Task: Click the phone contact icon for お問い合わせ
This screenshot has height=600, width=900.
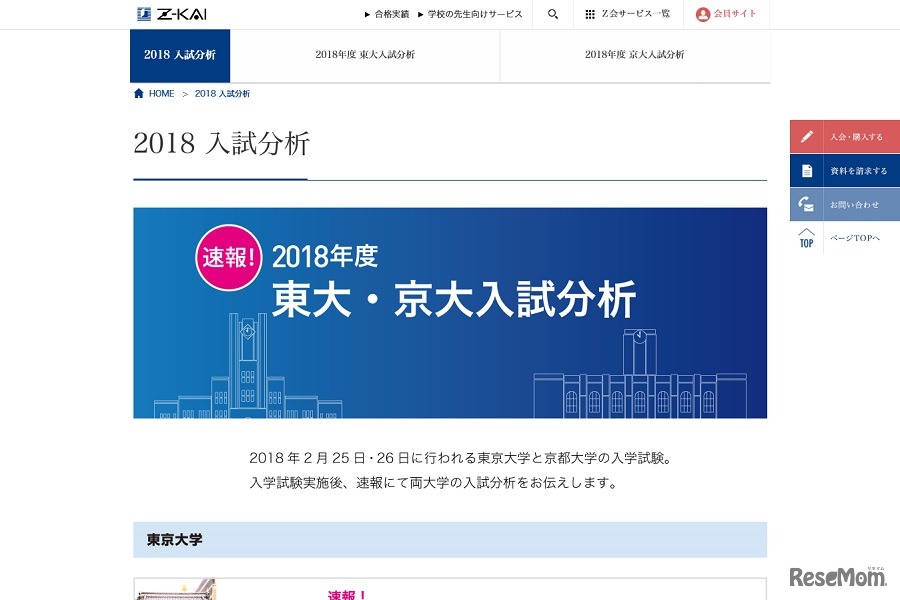Action: 806,203
